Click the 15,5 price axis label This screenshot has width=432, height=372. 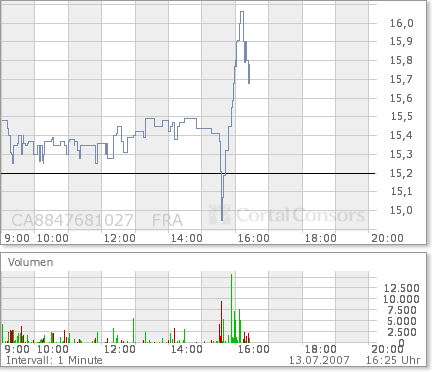point(402,116)
